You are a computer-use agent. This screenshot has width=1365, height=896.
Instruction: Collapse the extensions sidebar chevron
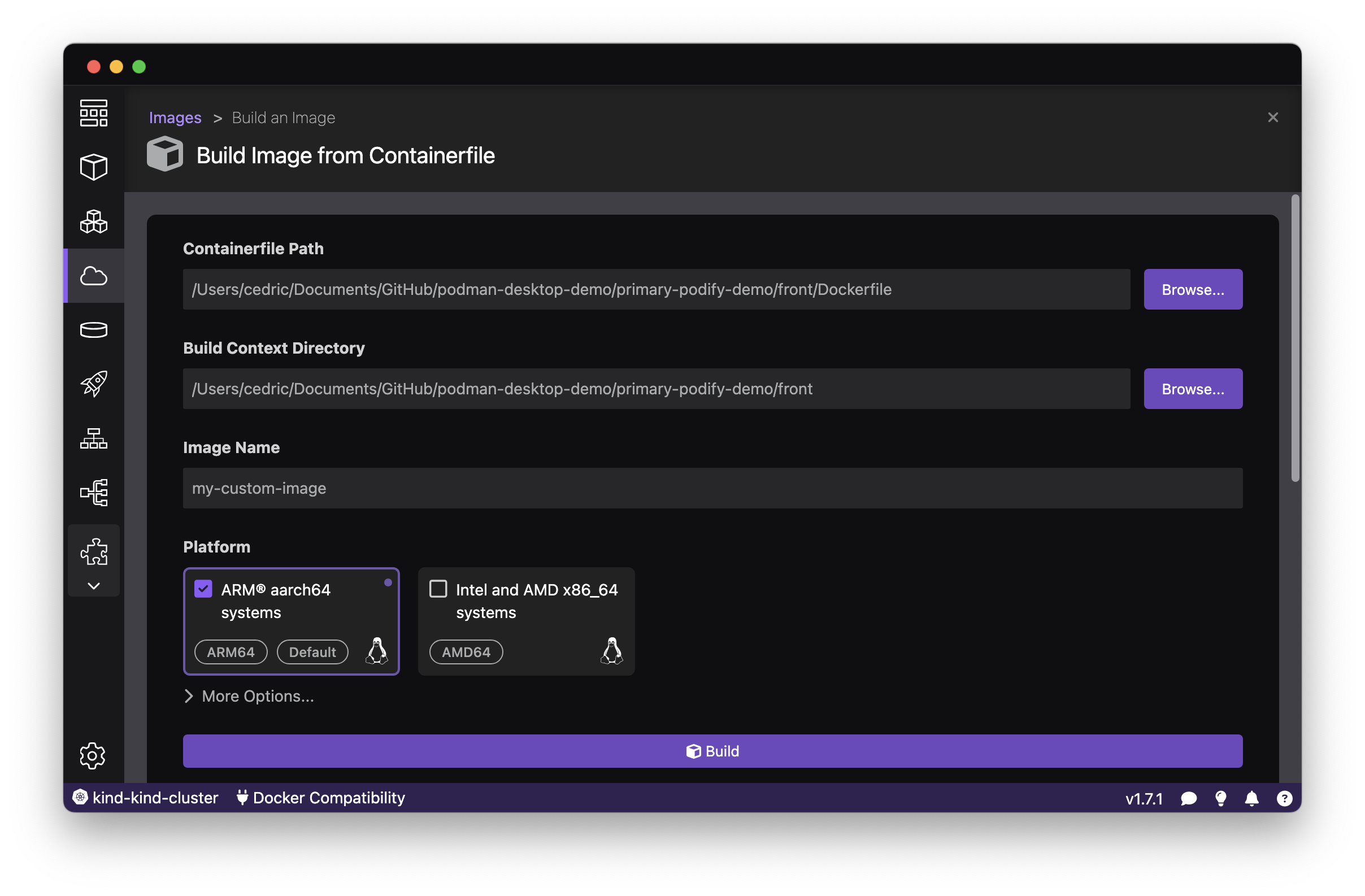pyautogui.click(x=93, y=586)
